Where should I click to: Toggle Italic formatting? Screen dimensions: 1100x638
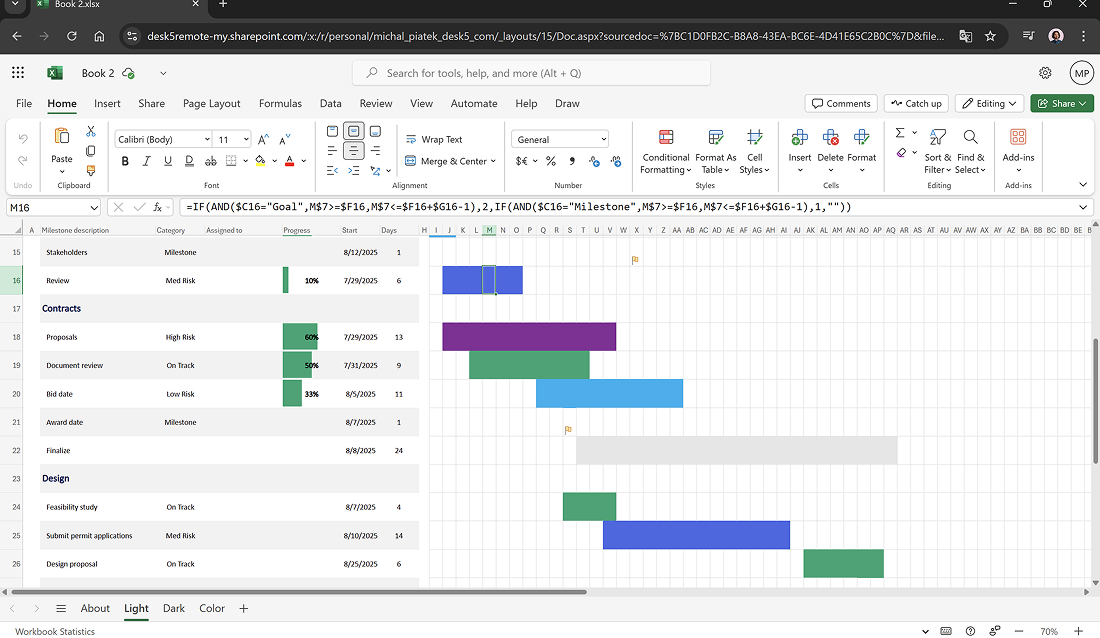147,161
